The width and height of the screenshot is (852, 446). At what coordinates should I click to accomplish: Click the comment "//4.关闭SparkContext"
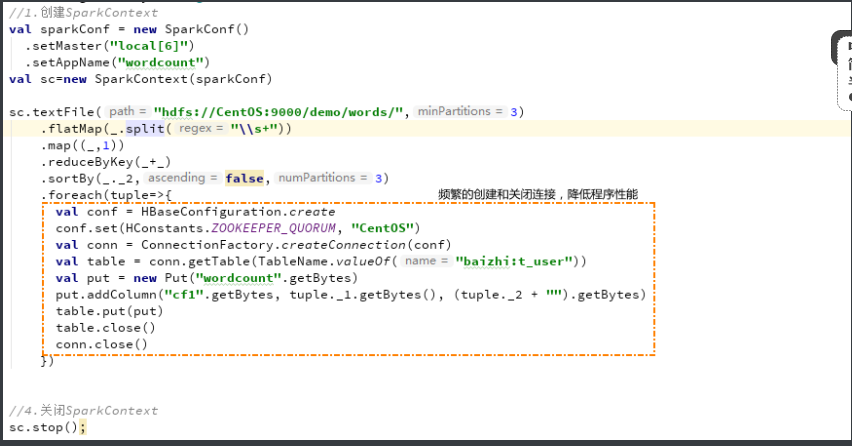click(84, 411)
